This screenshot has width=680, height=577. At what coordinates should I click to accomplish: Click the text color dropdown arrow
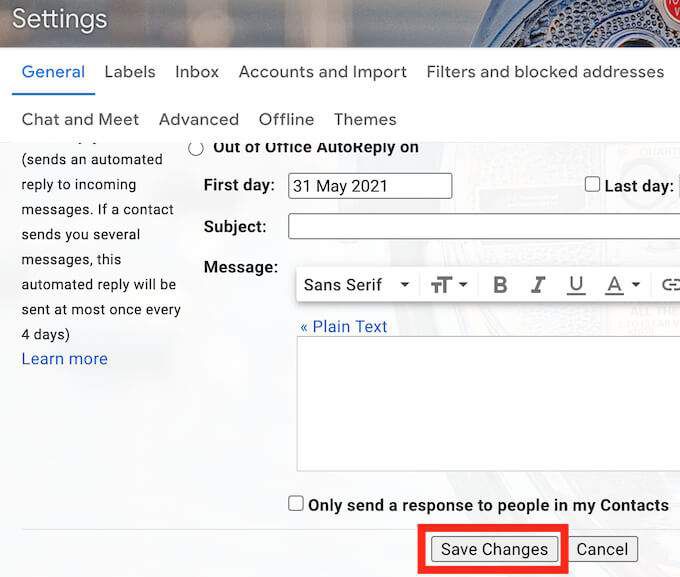coord(635,285)
